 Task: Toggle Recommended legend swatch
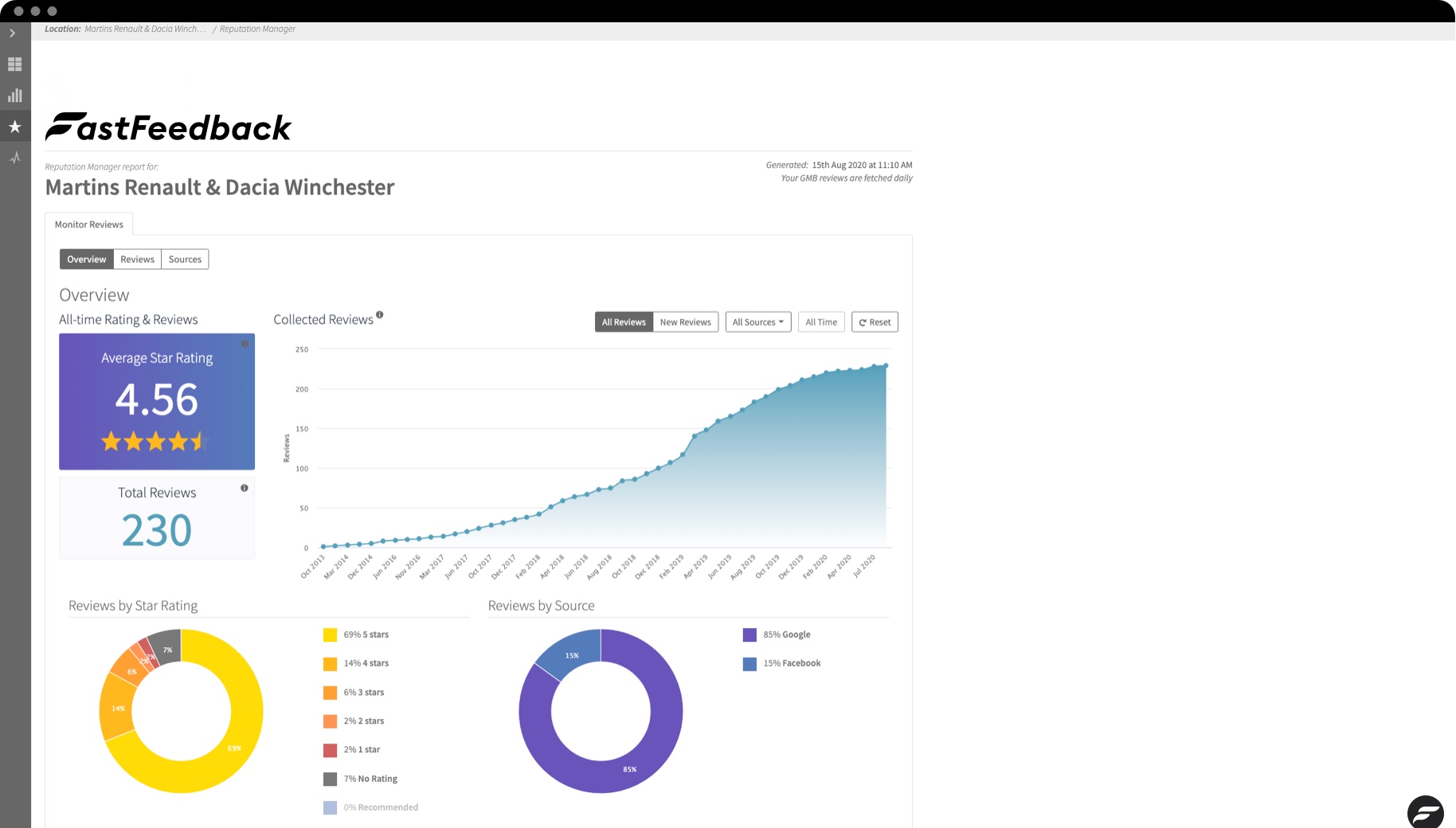click(x=330, y=807)
